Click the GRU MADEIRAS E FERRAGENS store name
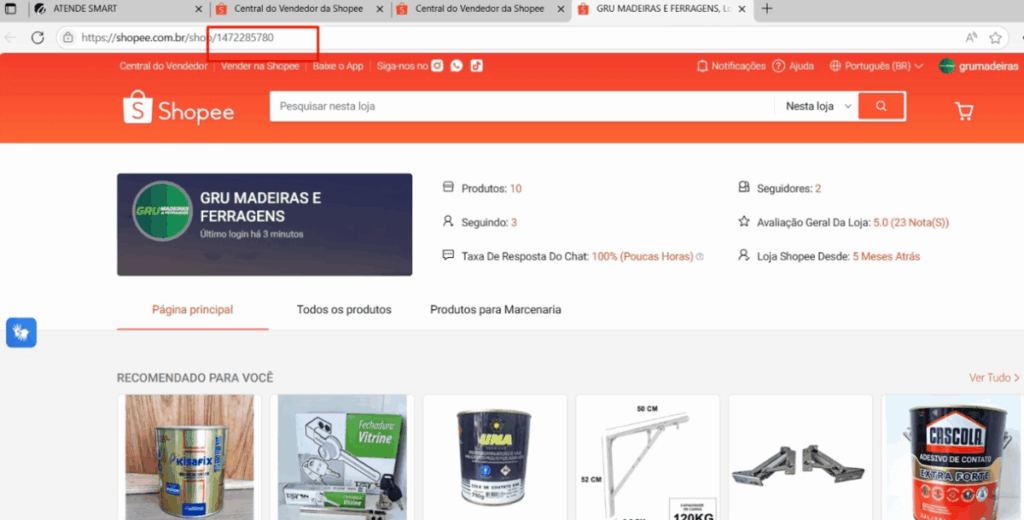The image size is (1024, 520). tap(260, 207)
